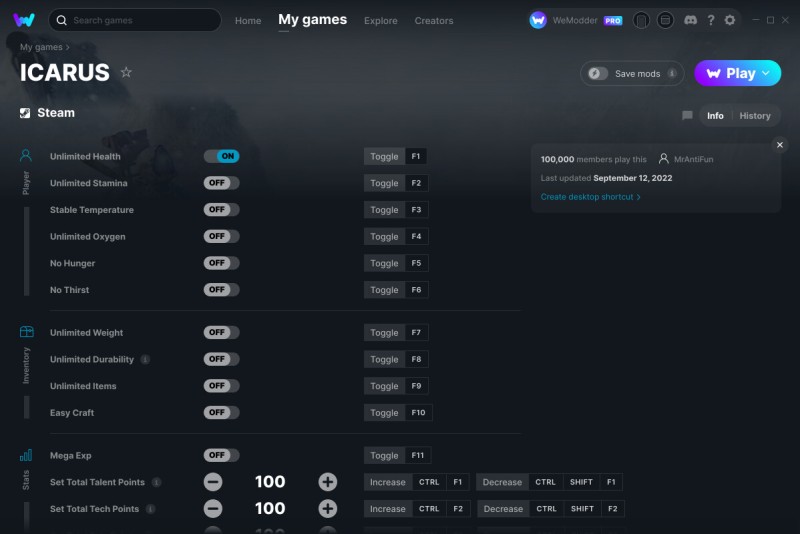Enable Unlimited Stamina
The height and width of the screenshot is (534, 800).
click(221, 183)
